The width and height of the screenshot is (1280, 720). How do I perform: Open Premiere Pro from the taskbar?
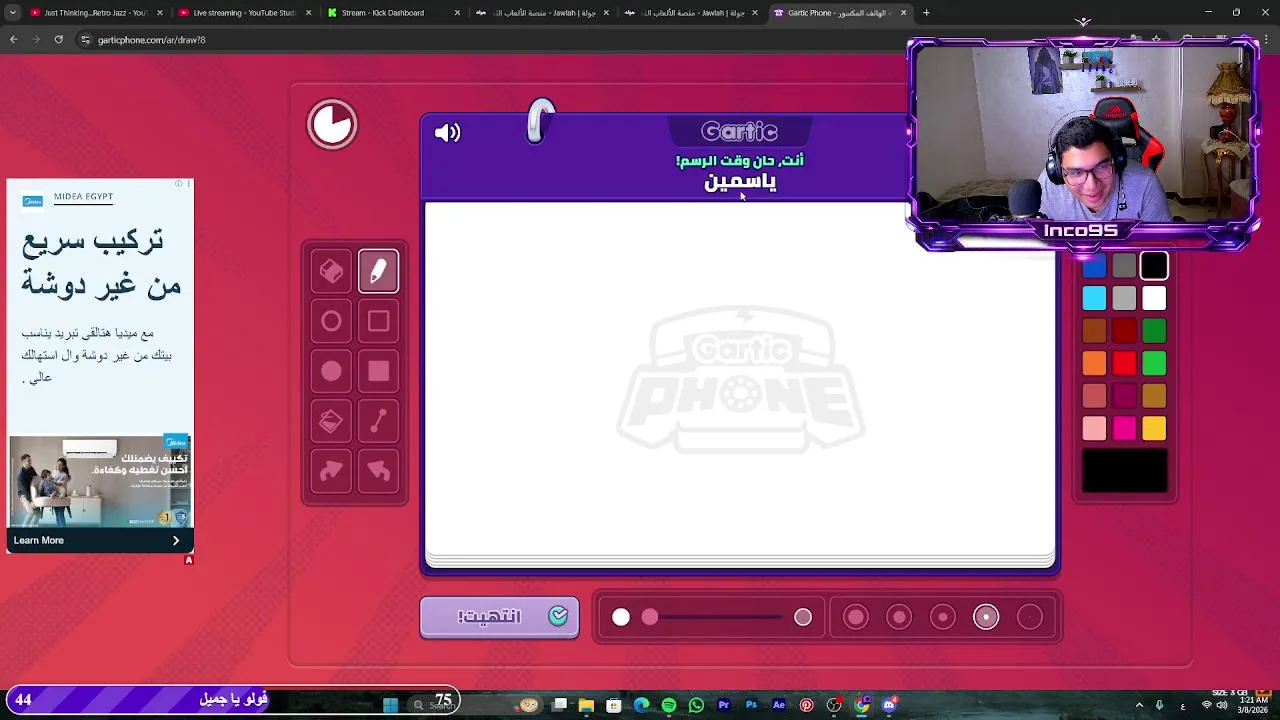click(724, 705)
